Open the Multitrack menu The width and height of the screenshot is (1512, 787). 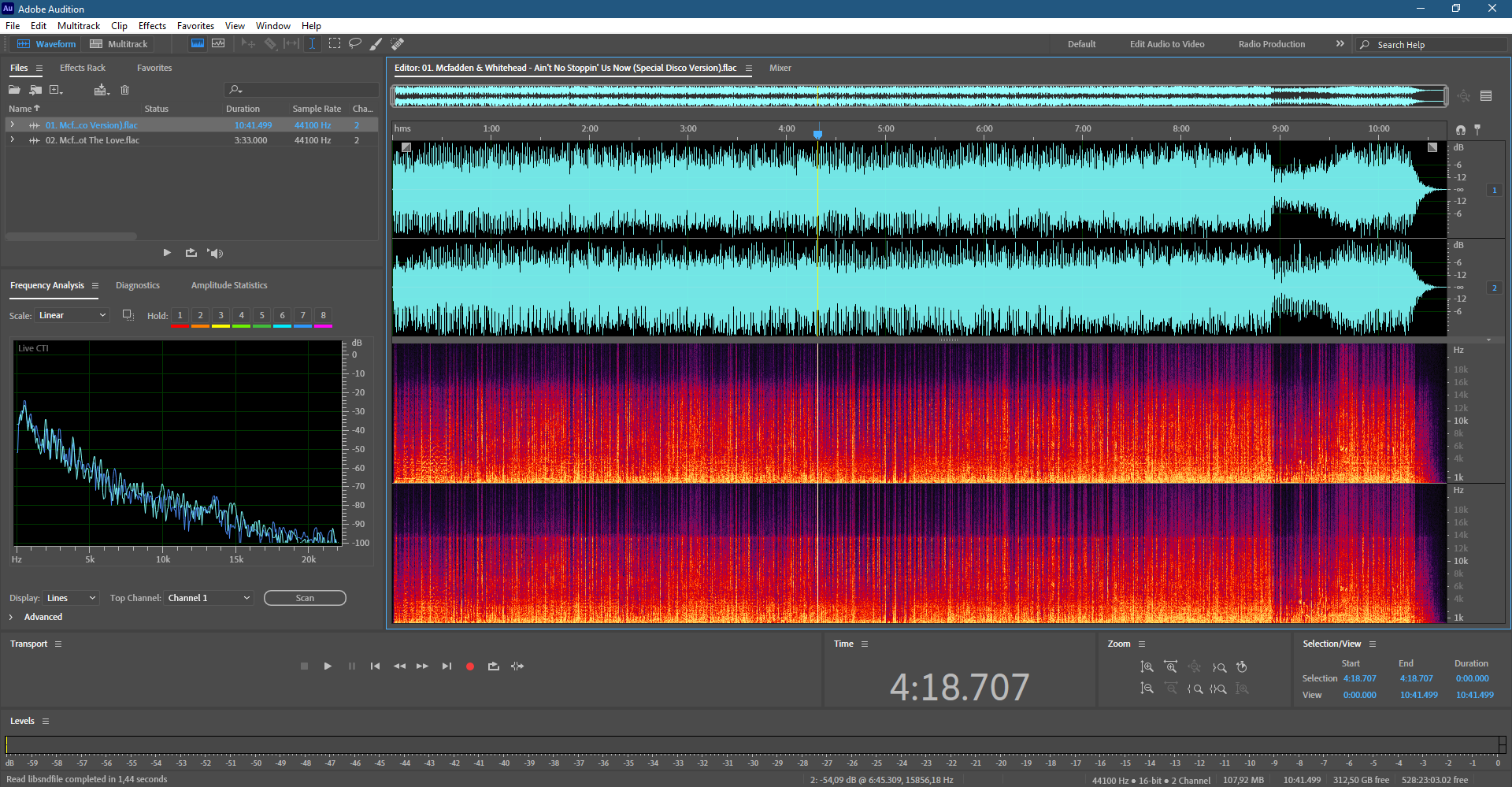pyautogui.click(x=79, y=26)
